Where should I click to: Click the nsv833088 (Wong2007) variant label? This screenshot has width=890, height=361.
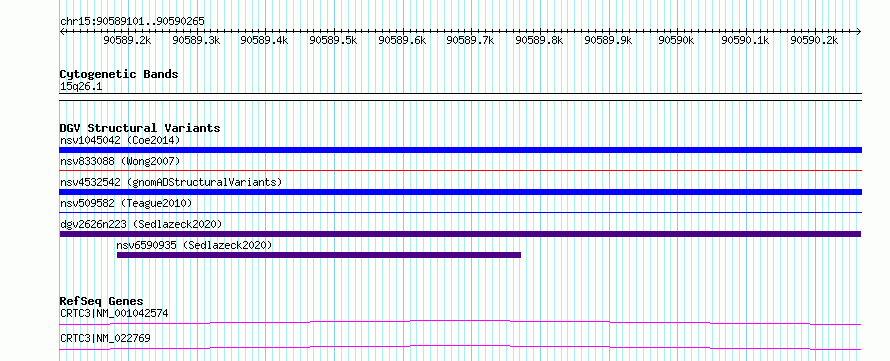coord(120,161)
